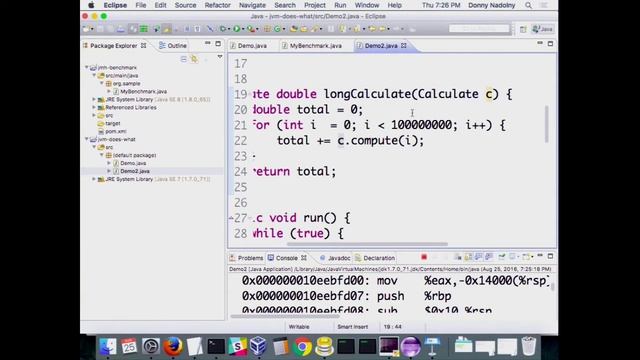This screenshot has width=640, height=360.
Task: Click the Java perspective button
Action: coord(542,29)
